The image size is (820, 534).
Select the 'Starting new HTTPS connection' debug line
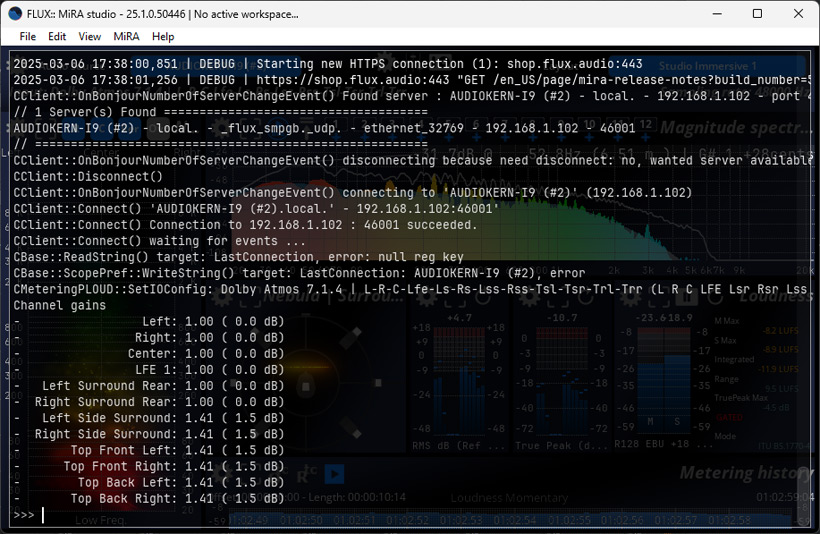[328, 64]
